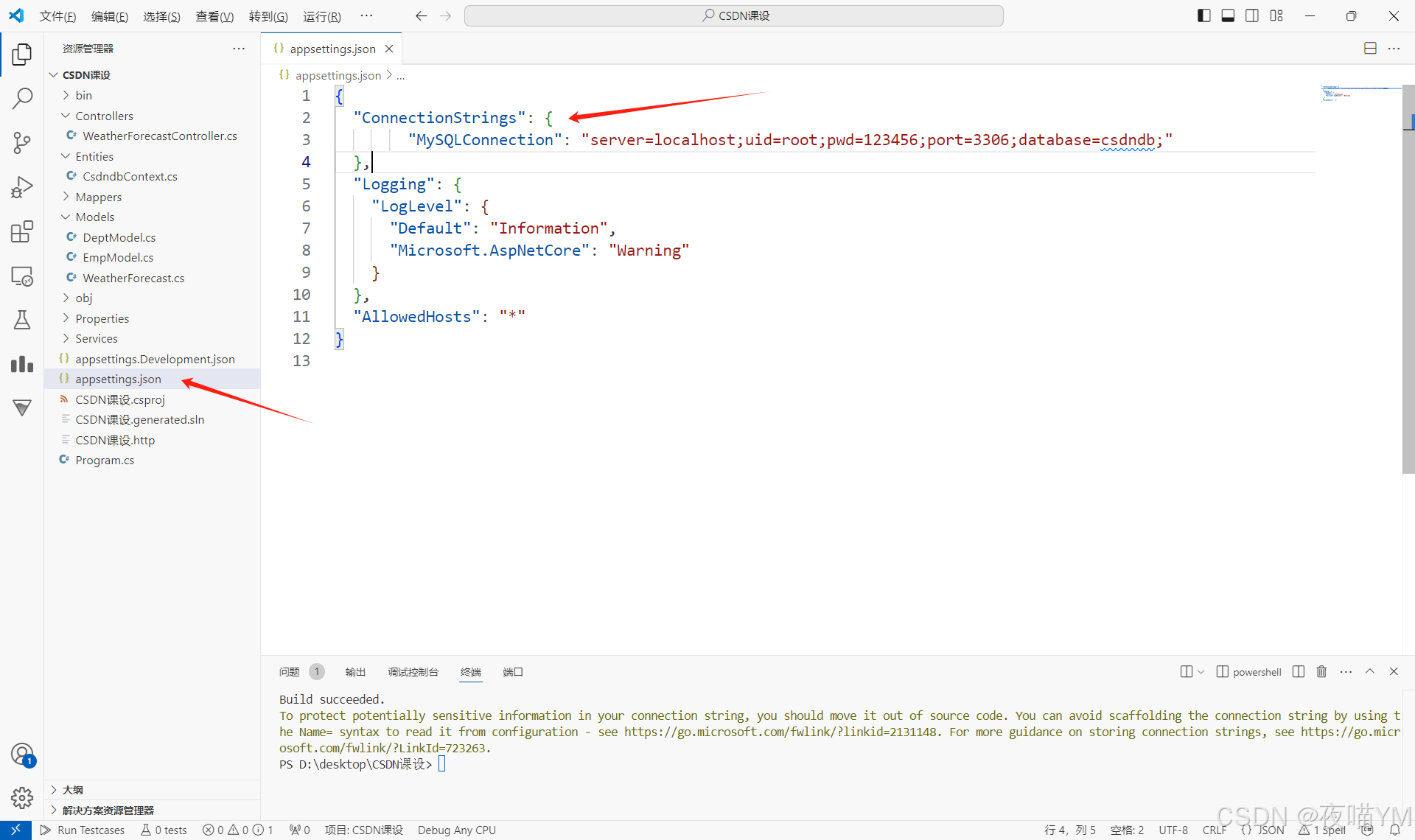This screenshot has height=840, width=1415.
Task: Click the CSDN课设 command center search box
Action: pos(734,15)
